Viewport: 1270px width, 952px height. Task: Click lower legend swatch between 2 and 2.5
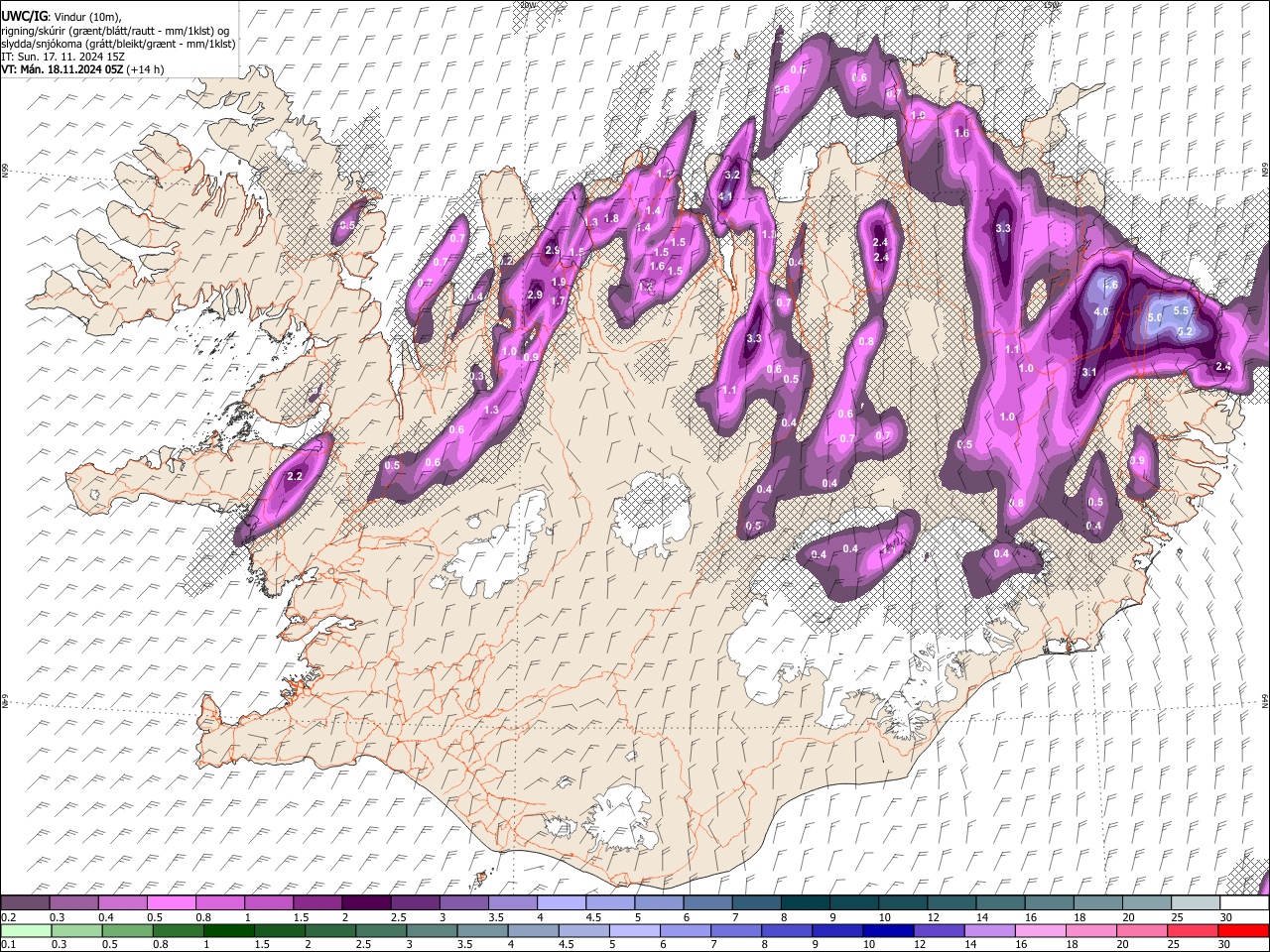click(x=329, y=930)
